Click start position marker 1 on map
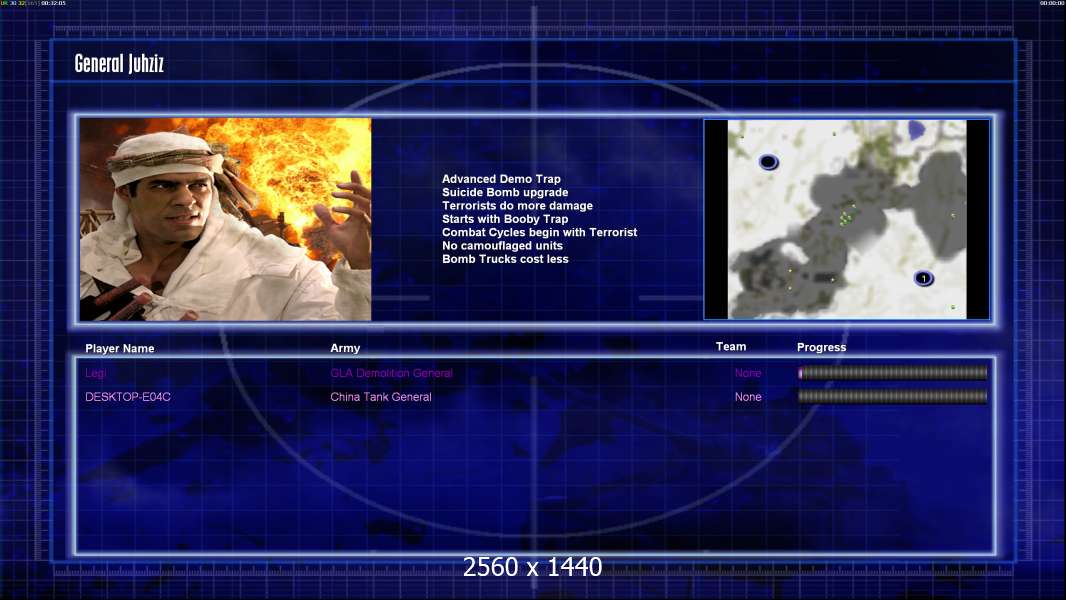Screen dimensions: 1066x600 [923, 278]
